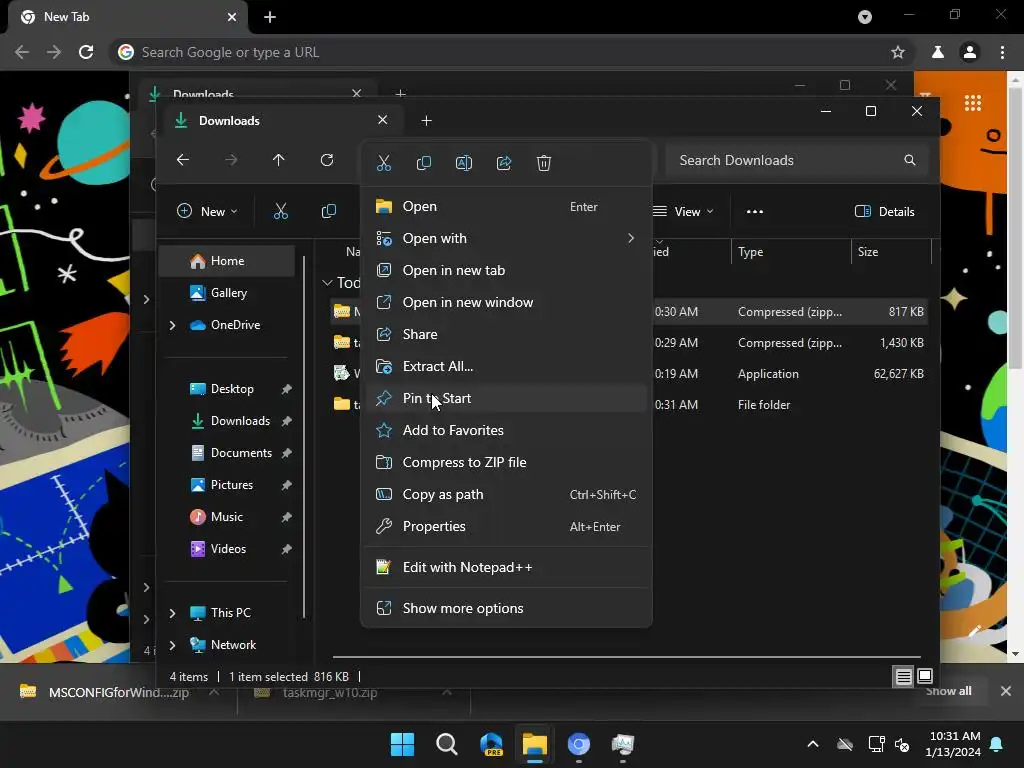Screen dimensions: 1024x768
Task: Click the Delete trash icon in the context menu
Action: (543, 163)
